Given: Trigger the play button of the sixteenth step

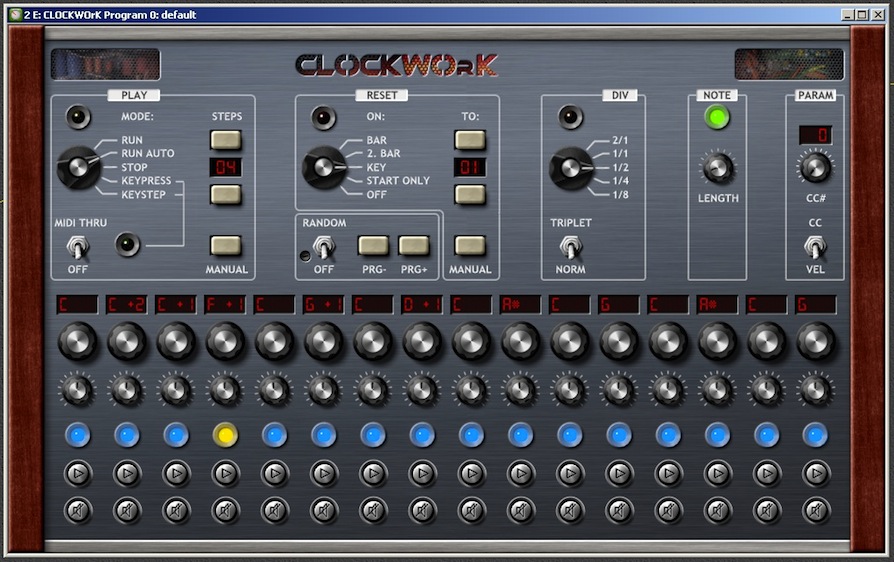Looking at the screenshot, I should [816, 473].
